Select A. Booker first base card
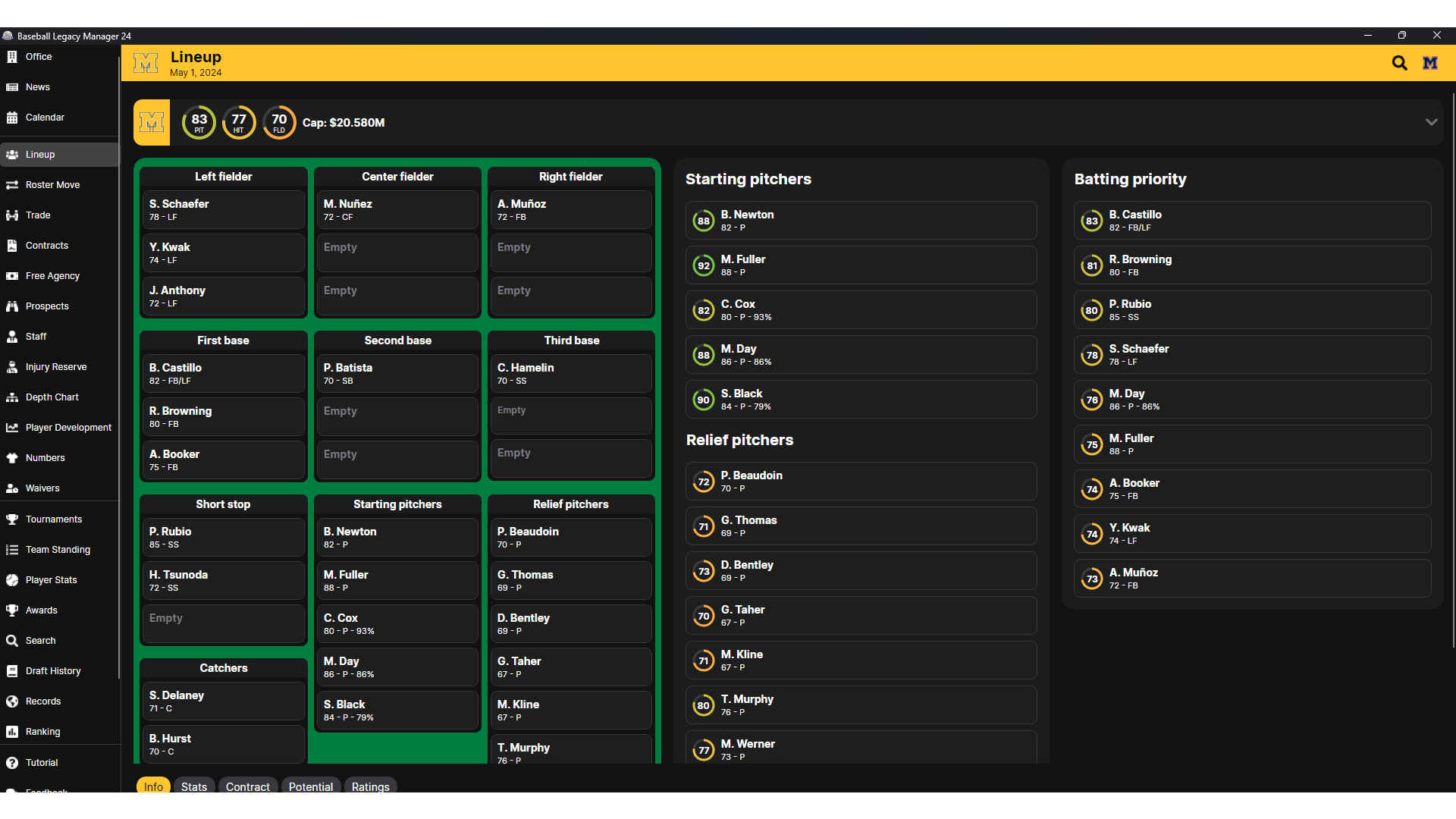This screenshot has height=819, width=1456. [224, 460]
